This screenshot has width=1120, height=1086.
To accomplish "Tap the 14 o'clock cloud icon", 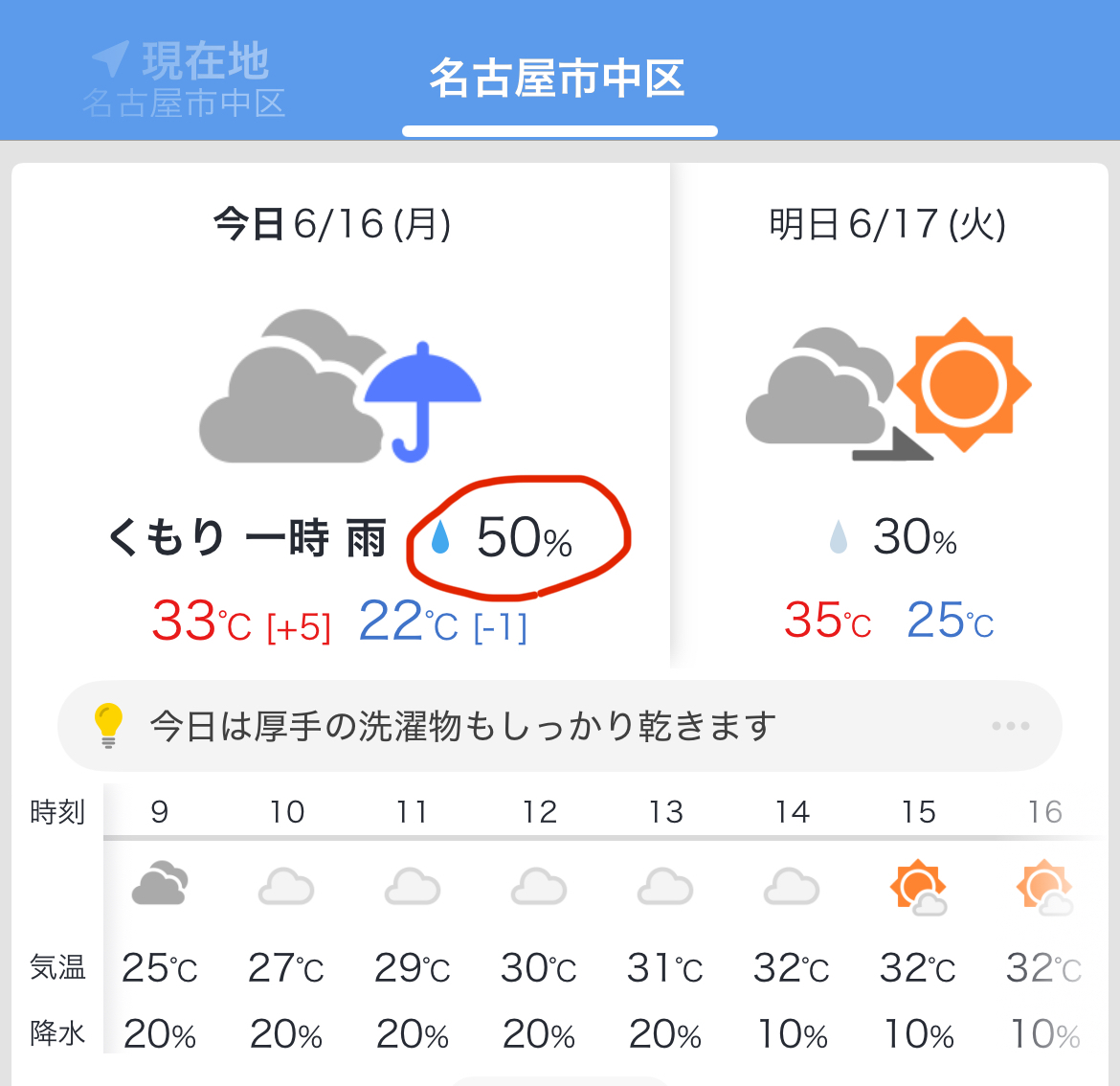I will pyautogui.click(x=792, y=886).
